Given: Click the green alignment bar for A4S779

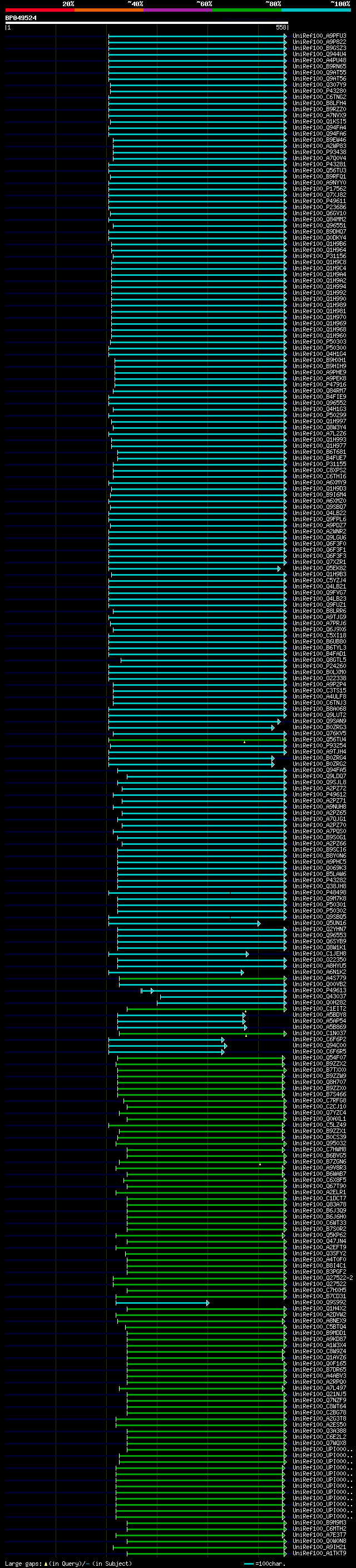Looking at the screenshot, I should click(202, 978).
